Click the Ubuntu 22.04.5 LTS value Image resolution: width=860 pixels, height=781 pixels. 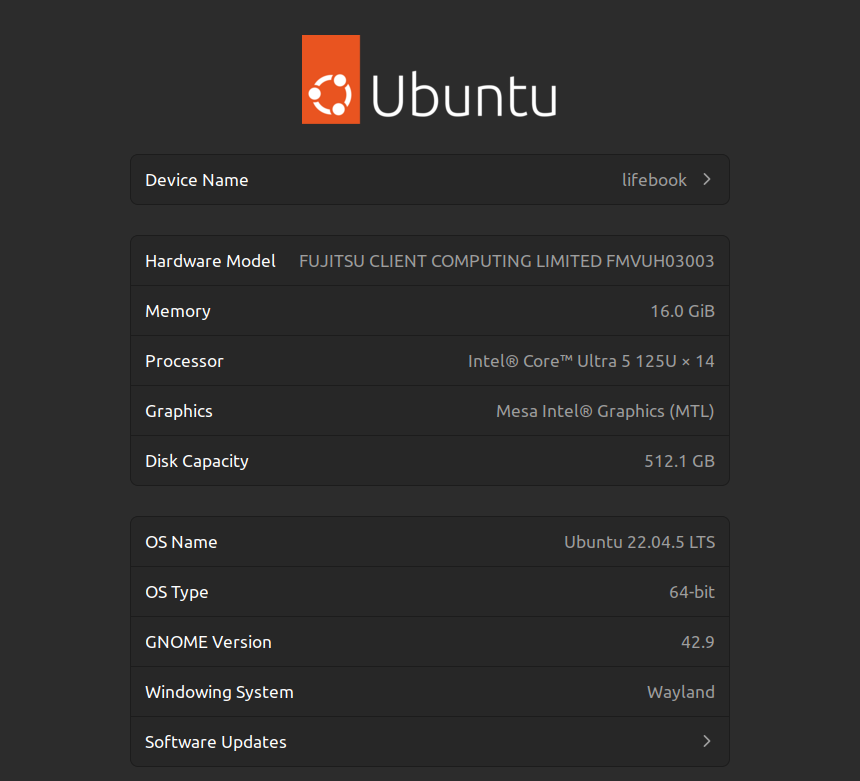639,542
